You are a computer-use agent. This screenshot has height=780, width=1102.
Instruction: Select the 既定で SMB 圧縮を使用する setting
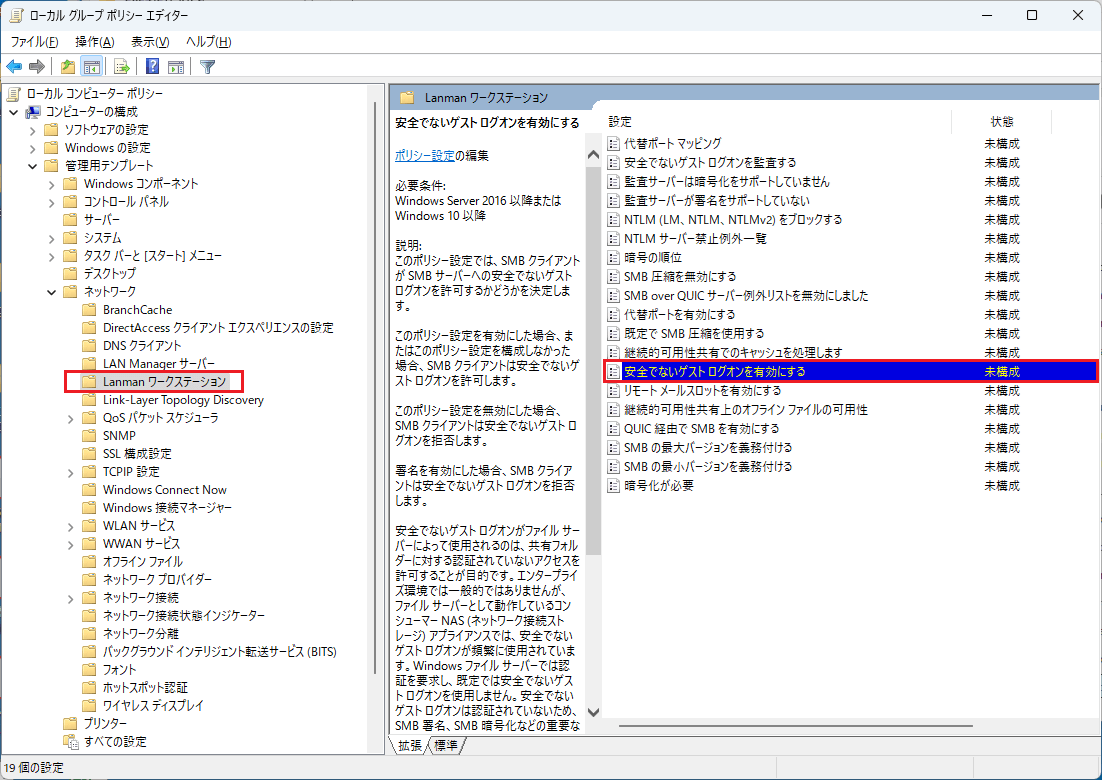point(694,333)
